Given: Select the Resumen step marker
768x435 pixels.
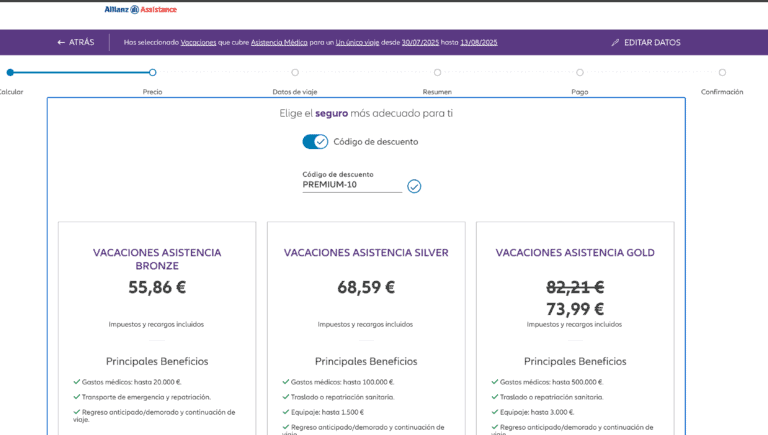Looking at the screenshot, I should (437, 72).
